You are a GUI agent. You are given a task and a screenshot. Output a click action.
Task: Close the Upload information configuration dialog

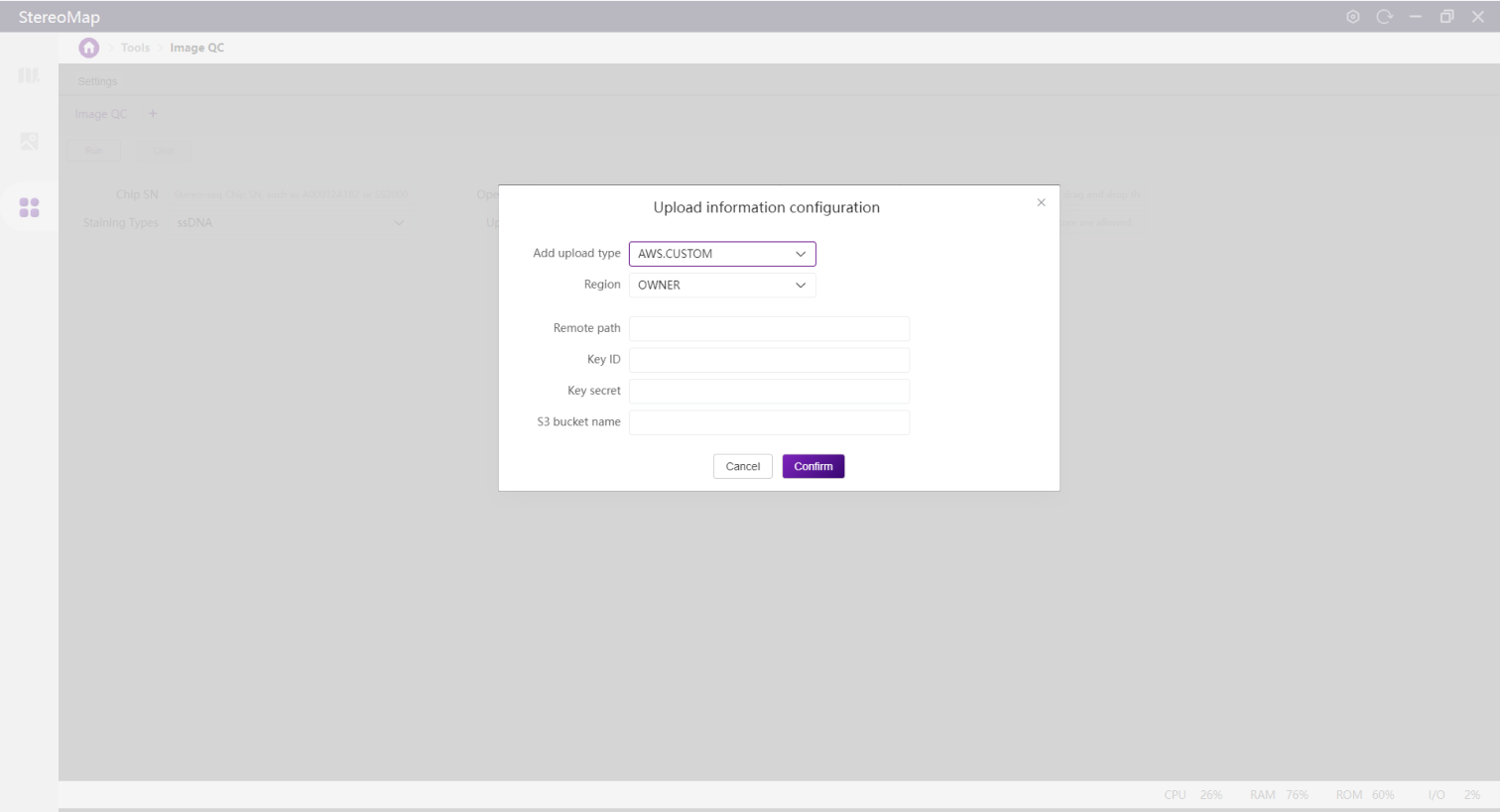(1041, 202)
